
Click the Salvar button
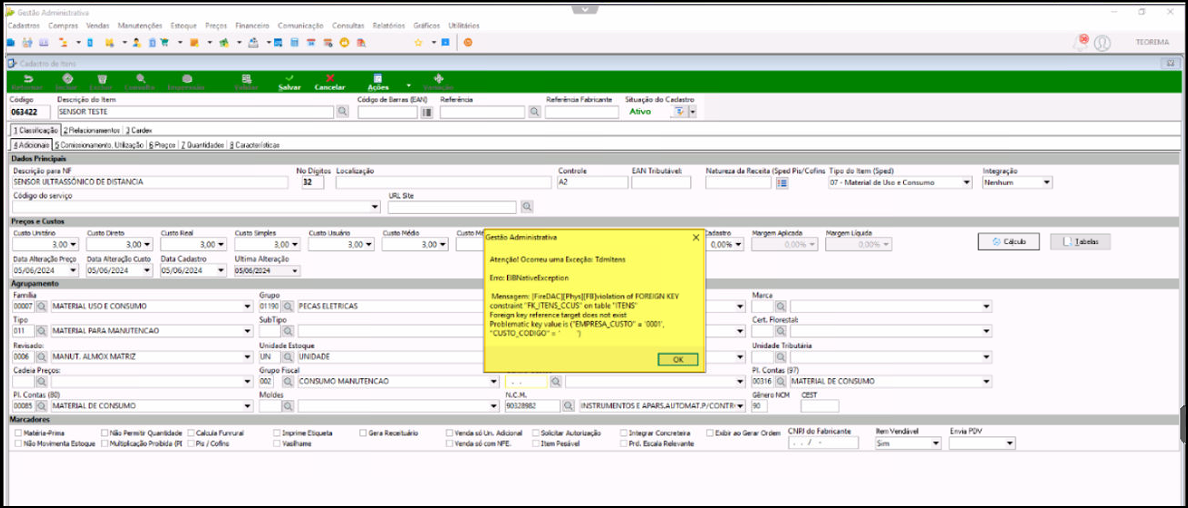point(289,82)
